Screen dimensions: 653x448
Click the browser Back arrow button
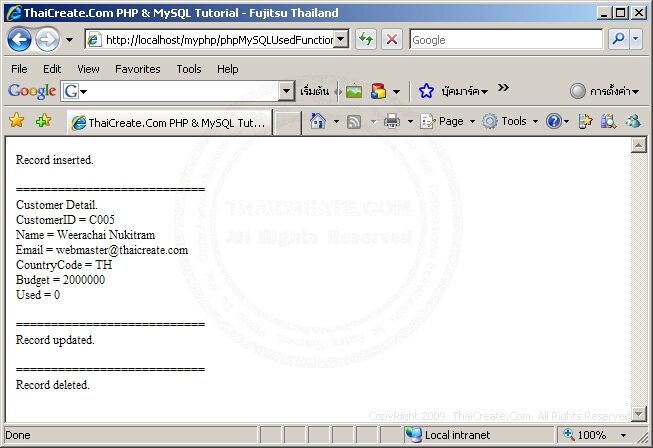point(19,40)
